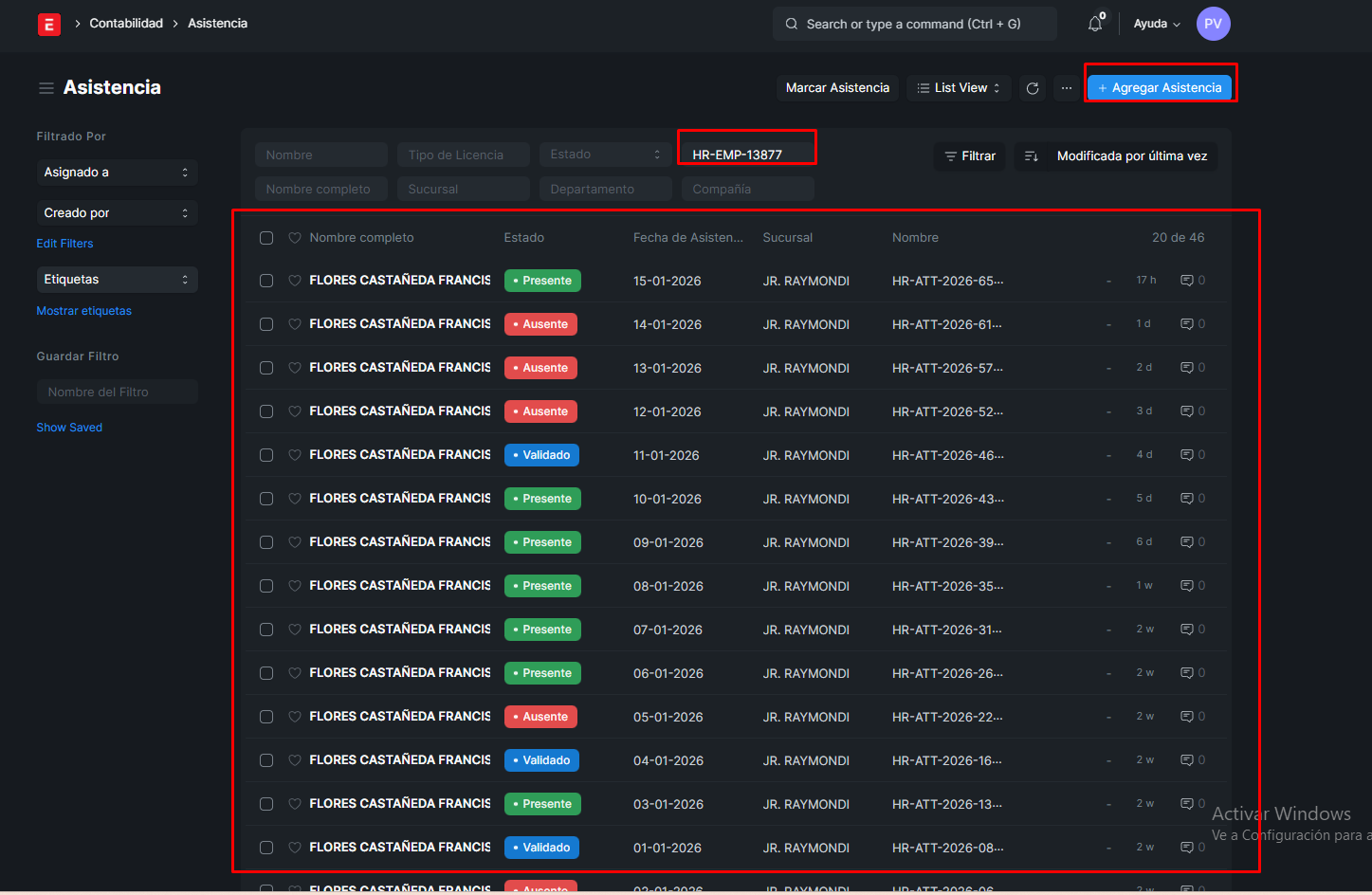The height and width of the screenshot is (895, 1372).
Task: Focus the search or command bar
Action: pyautogui.click(x=914, y=24)
